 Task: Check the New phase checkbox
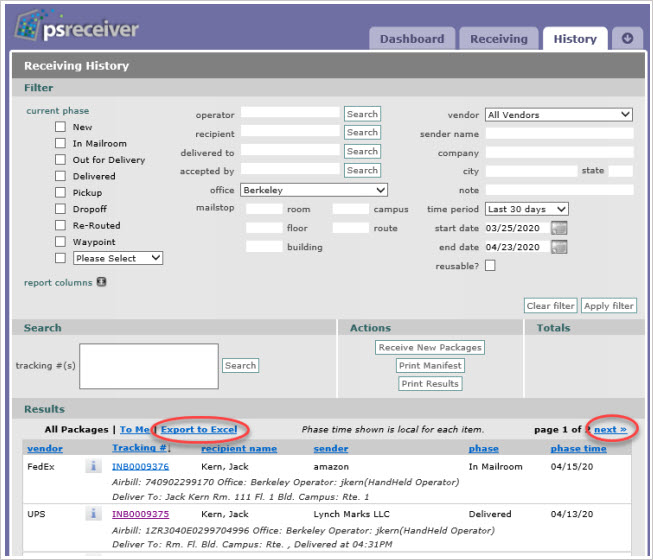(x=60, y=127)
